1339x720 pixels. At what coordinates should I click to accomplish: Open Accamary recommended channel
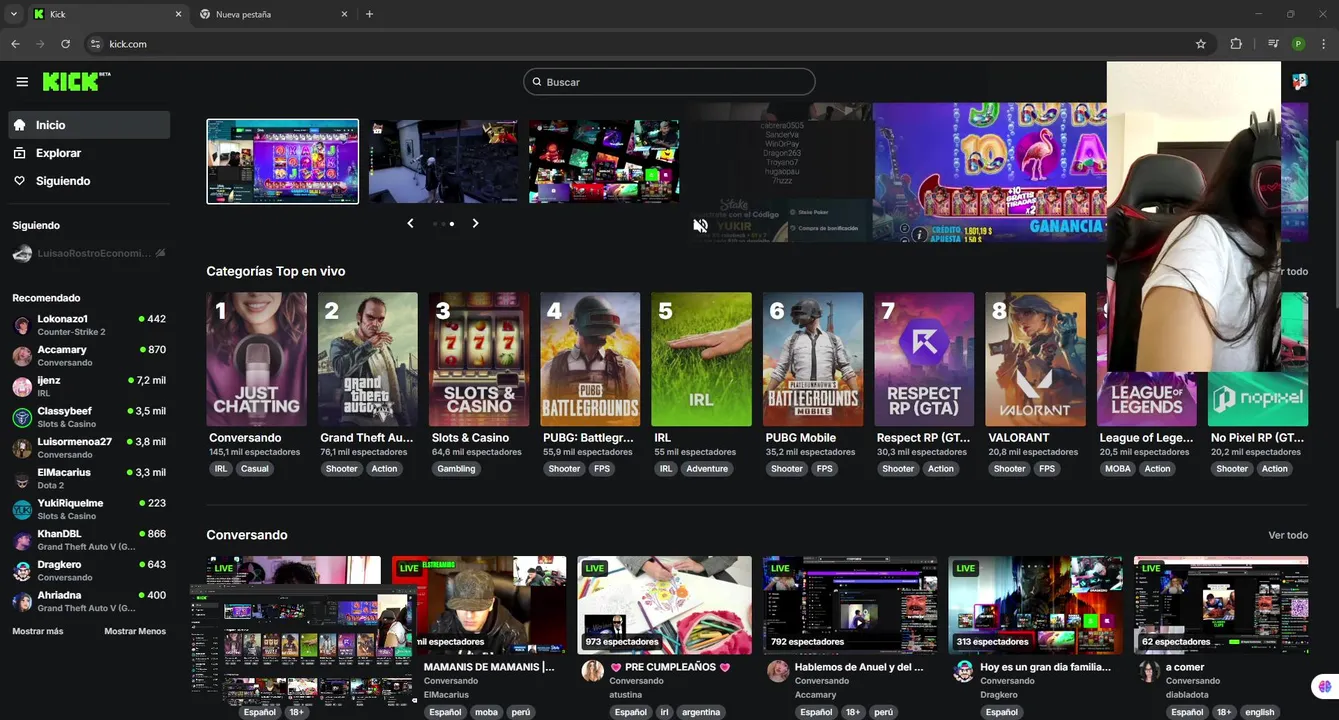(x=89, y=356)
